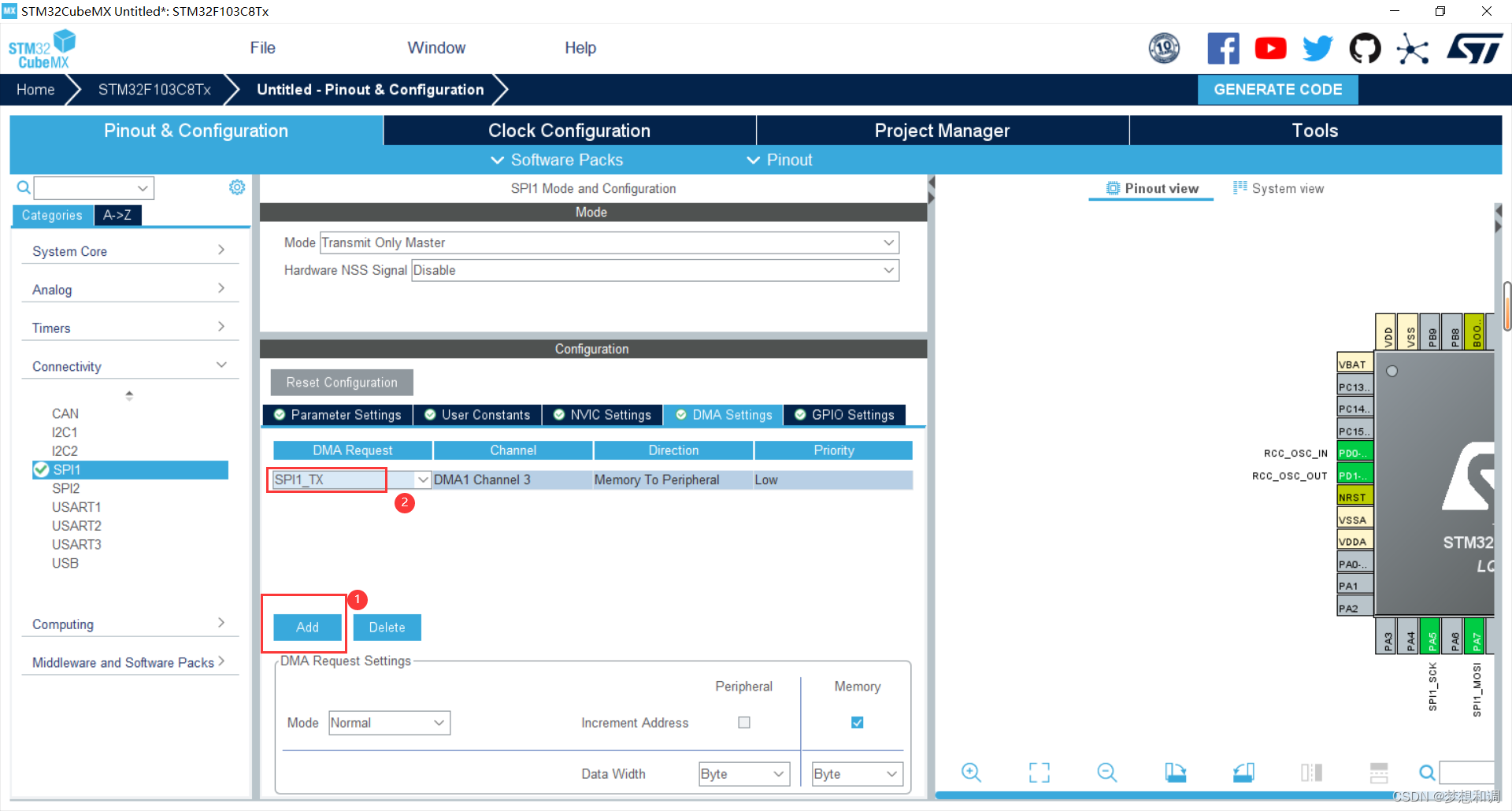Switch to Clock Configuration tab
Screen dimensions: 1512x811
tap(569, 131)
